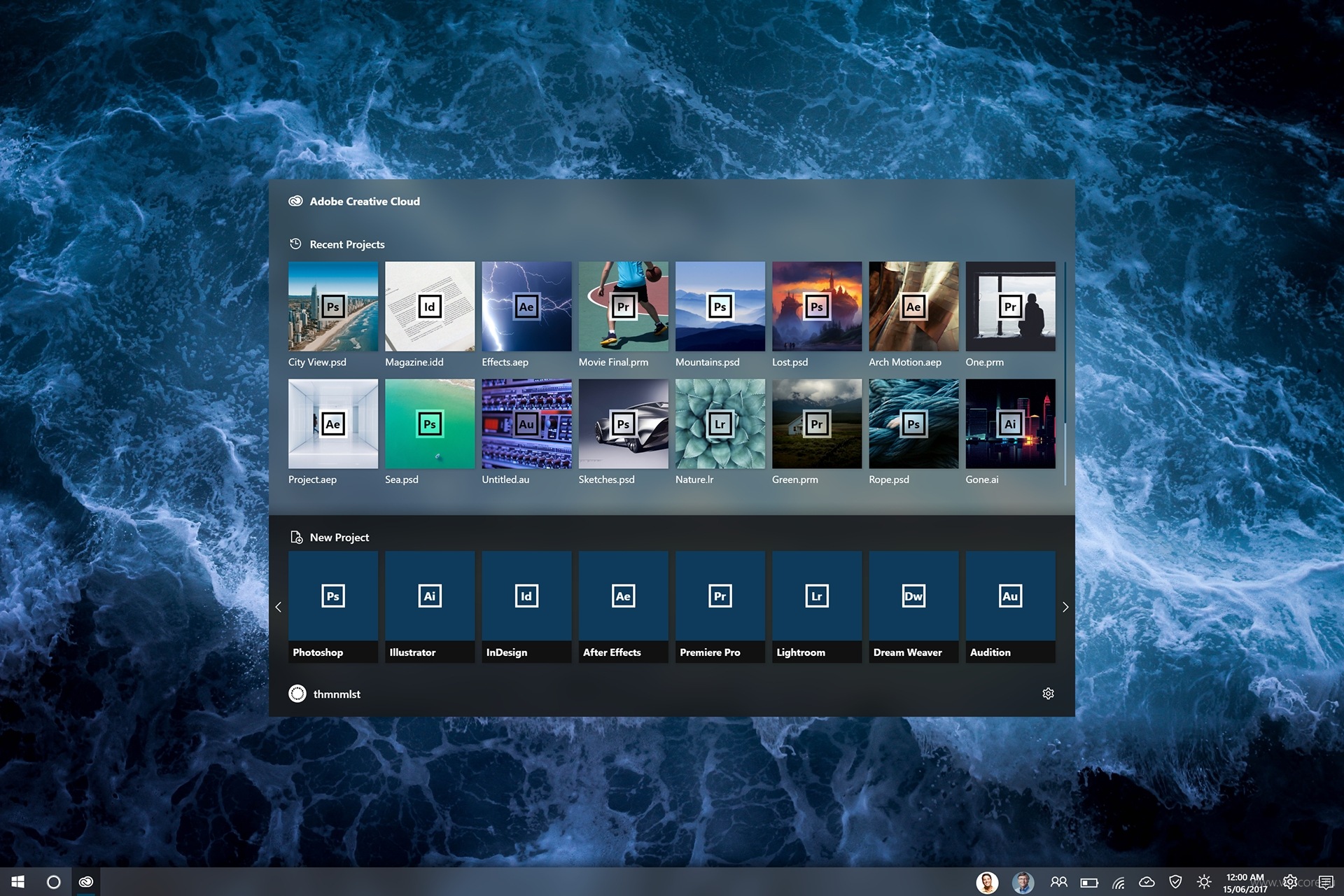
Task: Create a new Audition project
Action: click(1010, 606)
